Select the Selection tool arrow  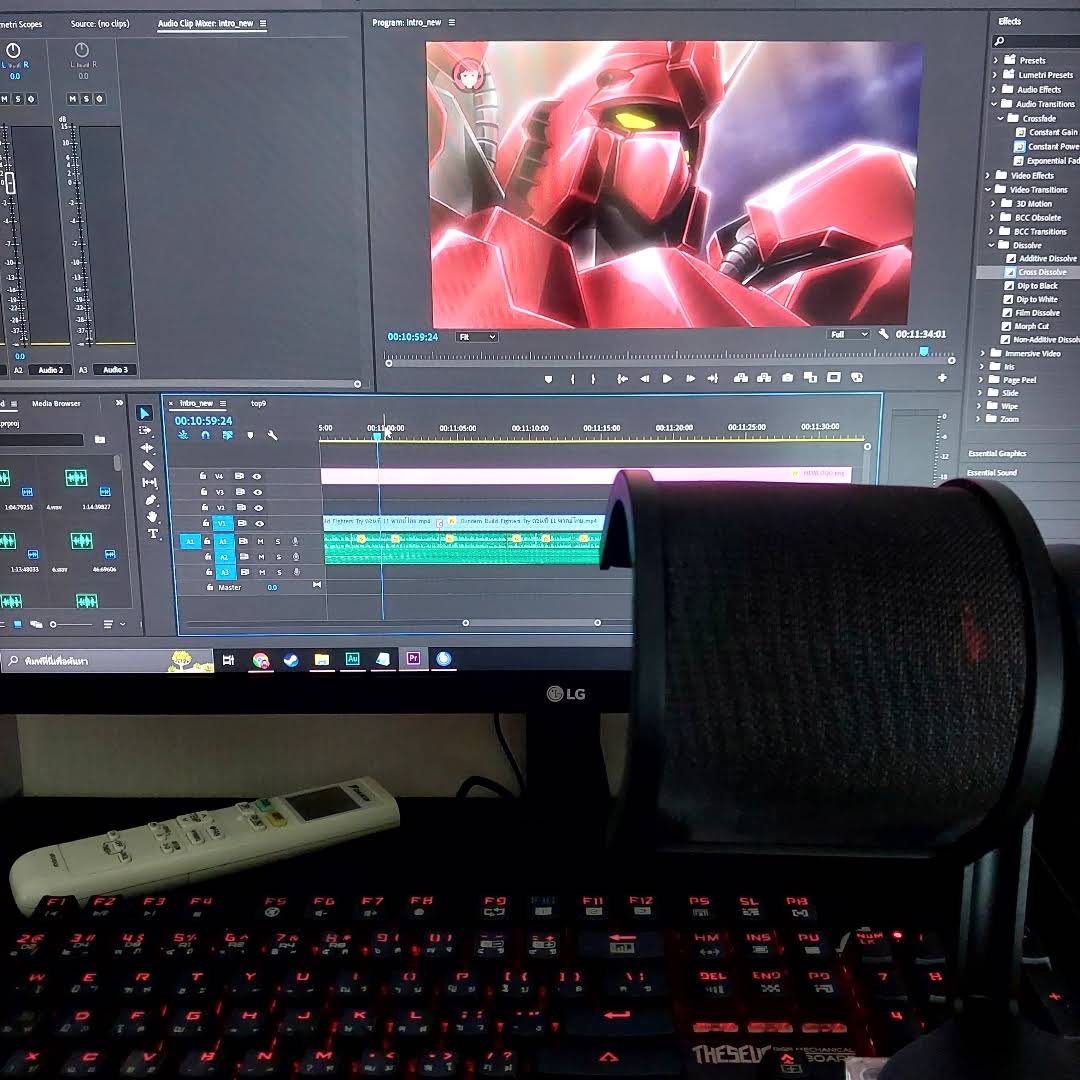pyautogui.click(x=145, y=413)
